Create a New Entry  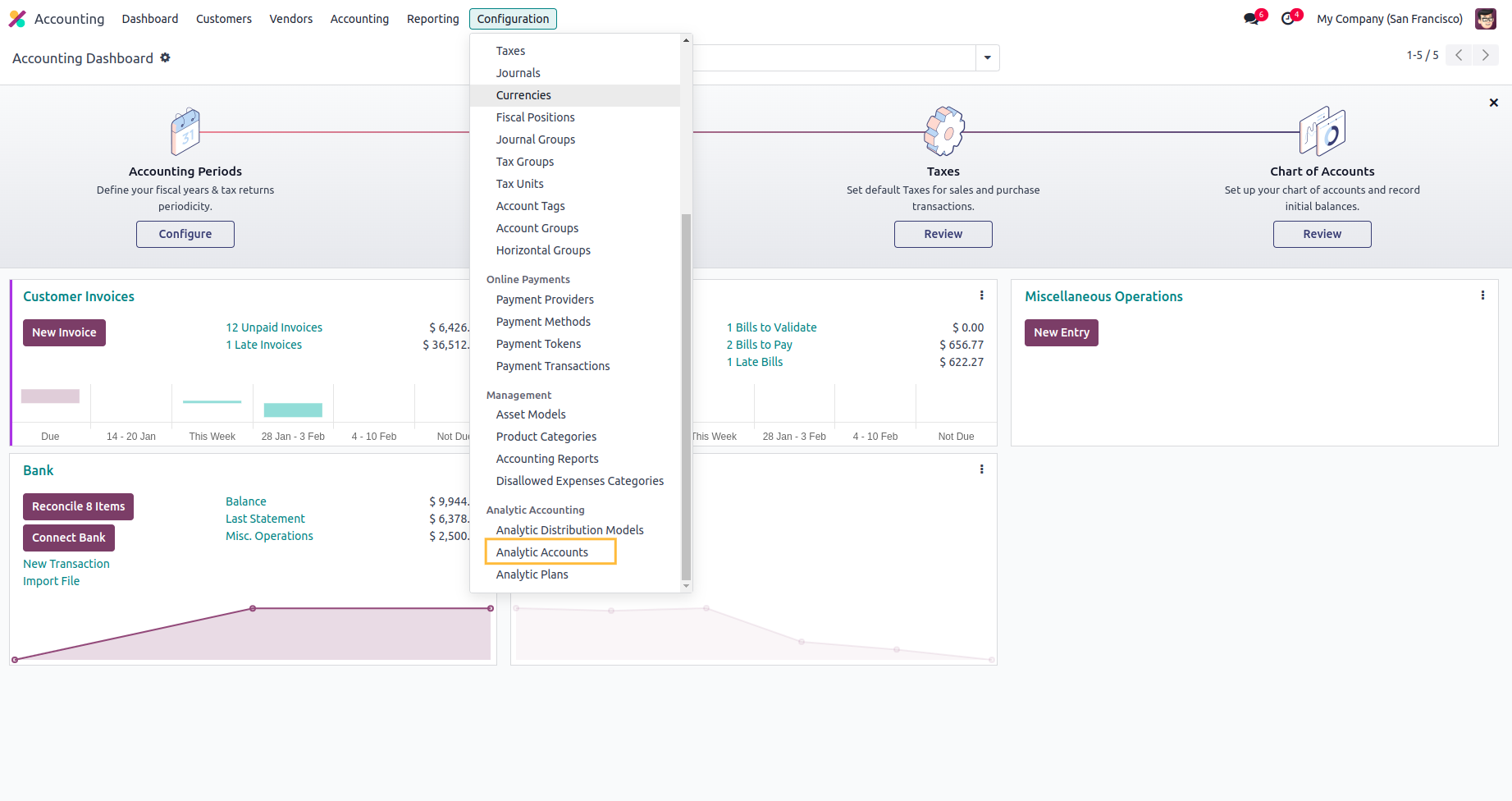(1062, 332)
